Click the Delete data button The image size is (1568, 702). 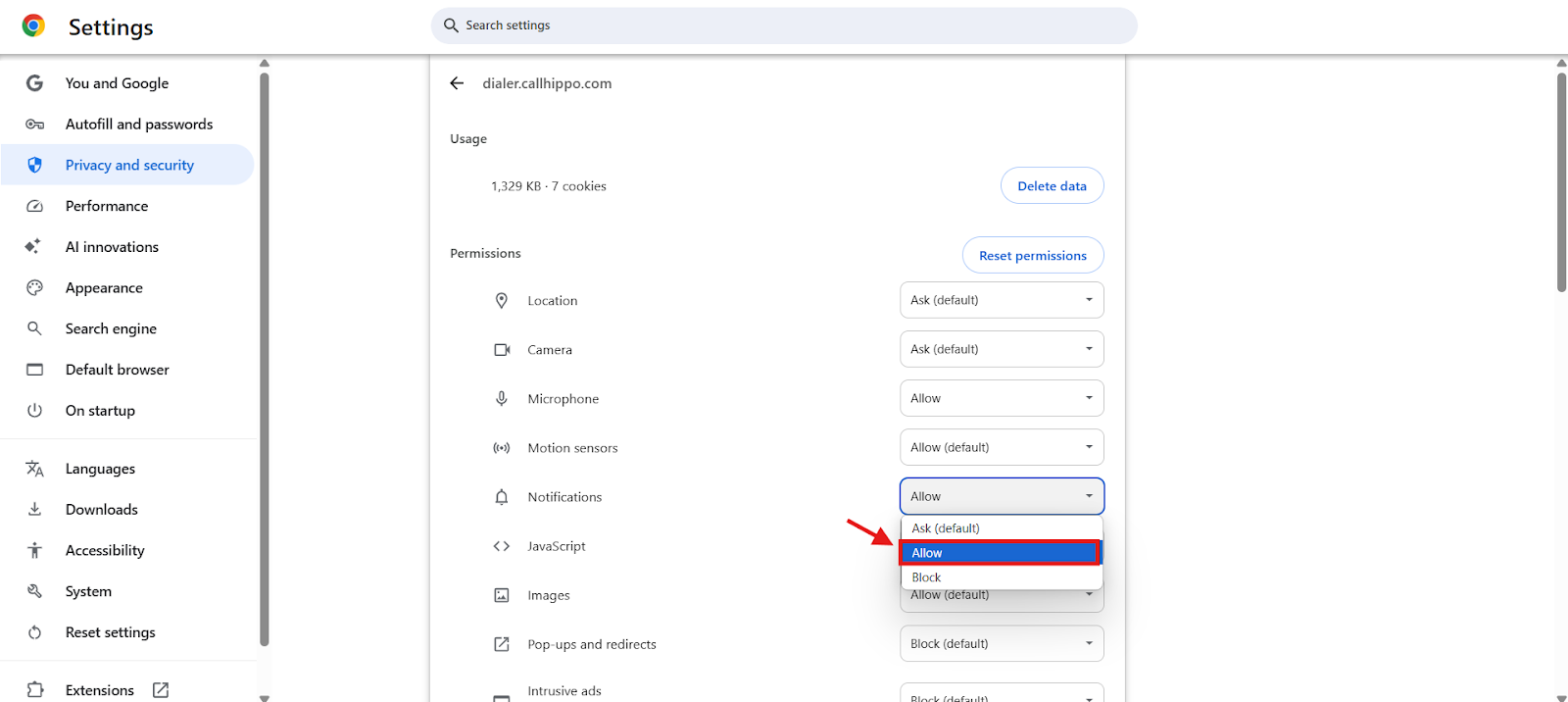(x=1052, y=186)
